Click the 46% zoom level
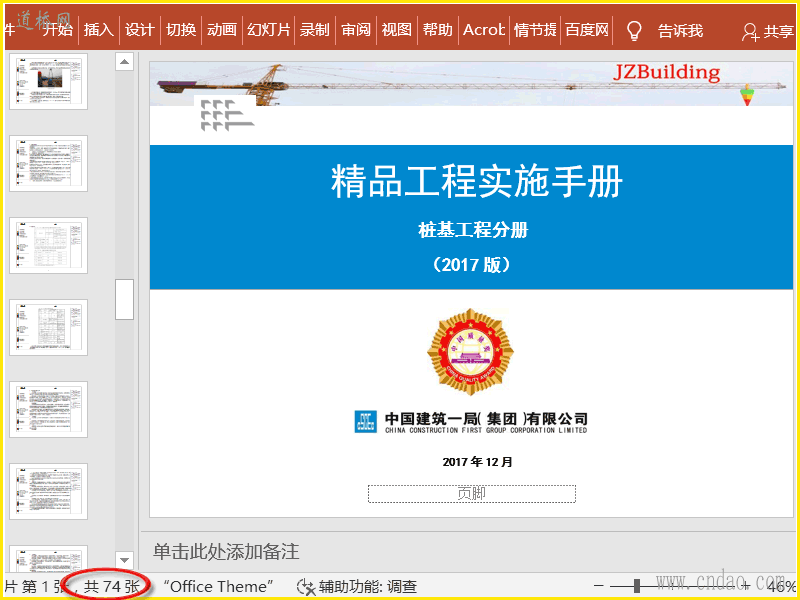800x600 pixels. click(x=782, y=587)
